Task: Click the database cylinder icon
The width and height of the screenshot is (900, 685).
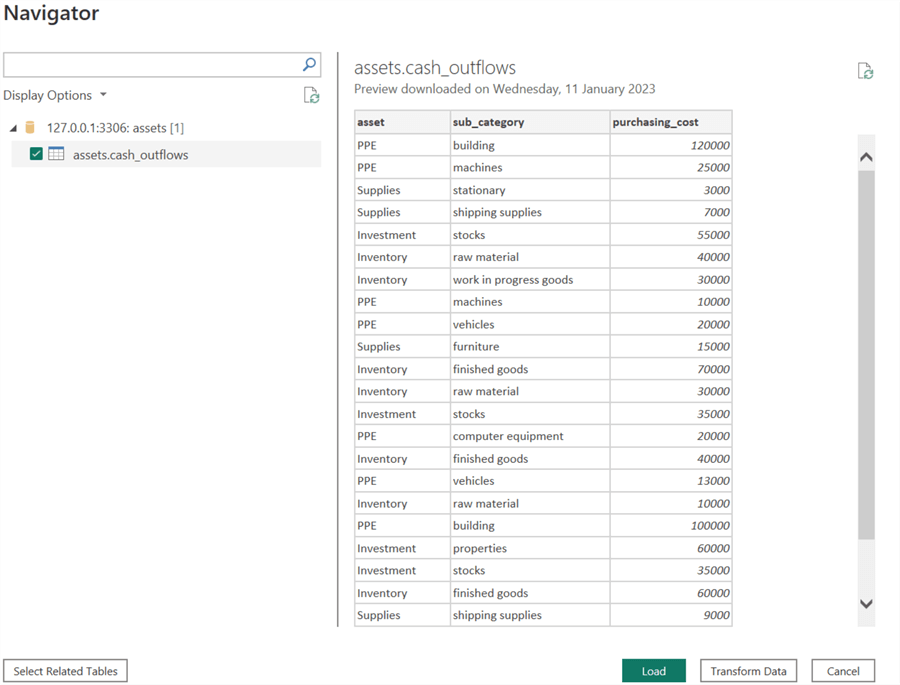Action: click(x=30, y=128)
